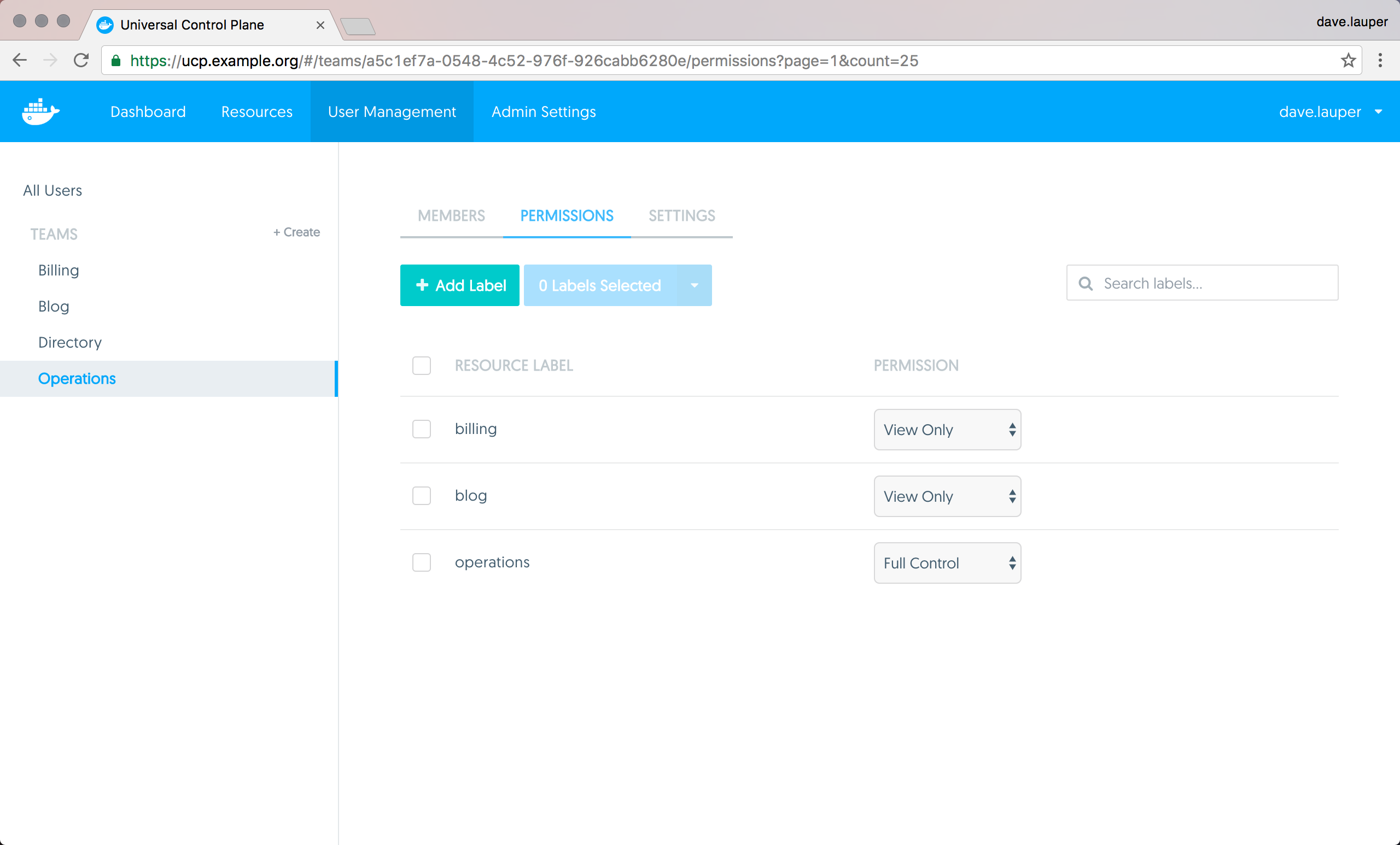Switch to the Members tab

pyautogui.click(x=451, y=216)
